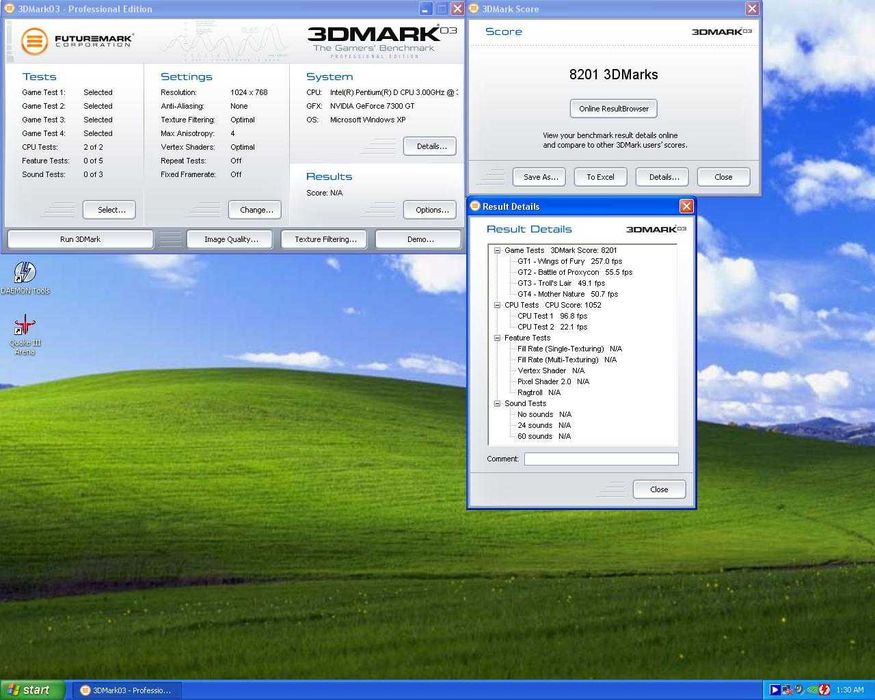
Task: Collapse the Feature Tests tree node
Action: pyautogui.click(x=497, y=338)
